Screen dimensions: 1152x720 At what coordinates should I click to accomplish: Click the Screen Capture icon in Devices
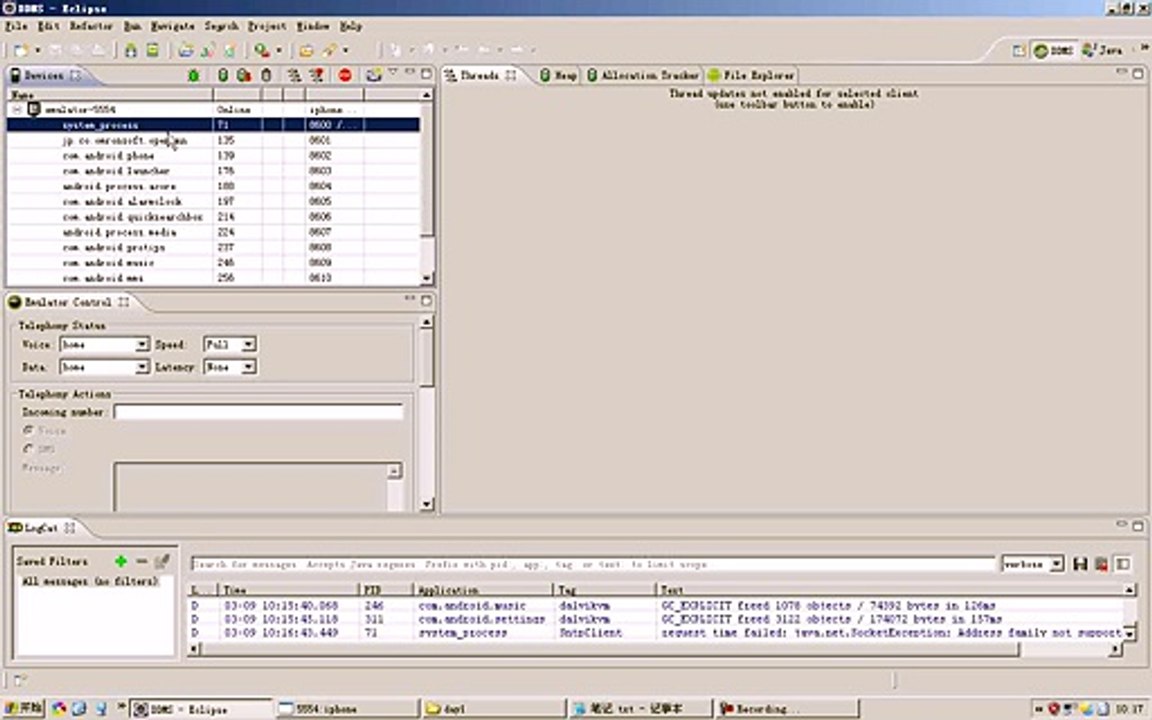[x=374, y=75]
